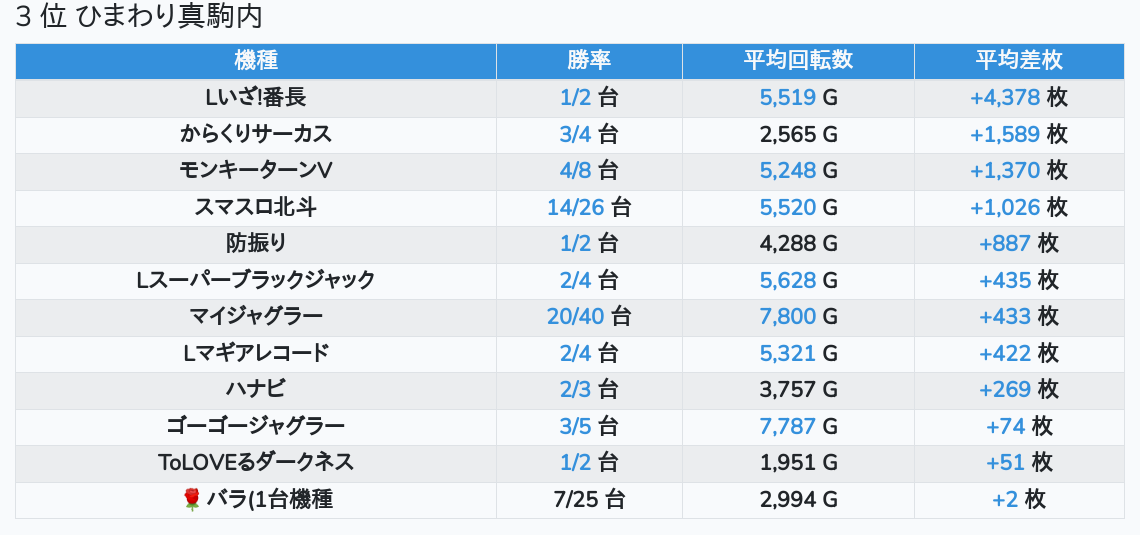Select the Lマギアレコード row name
The image size is (1140, 535).
click(x=256, y=353)
